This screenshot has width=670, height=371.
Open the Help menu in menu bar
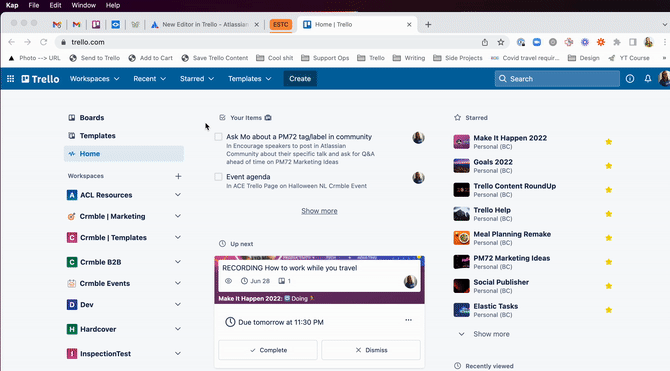point(113,5)
